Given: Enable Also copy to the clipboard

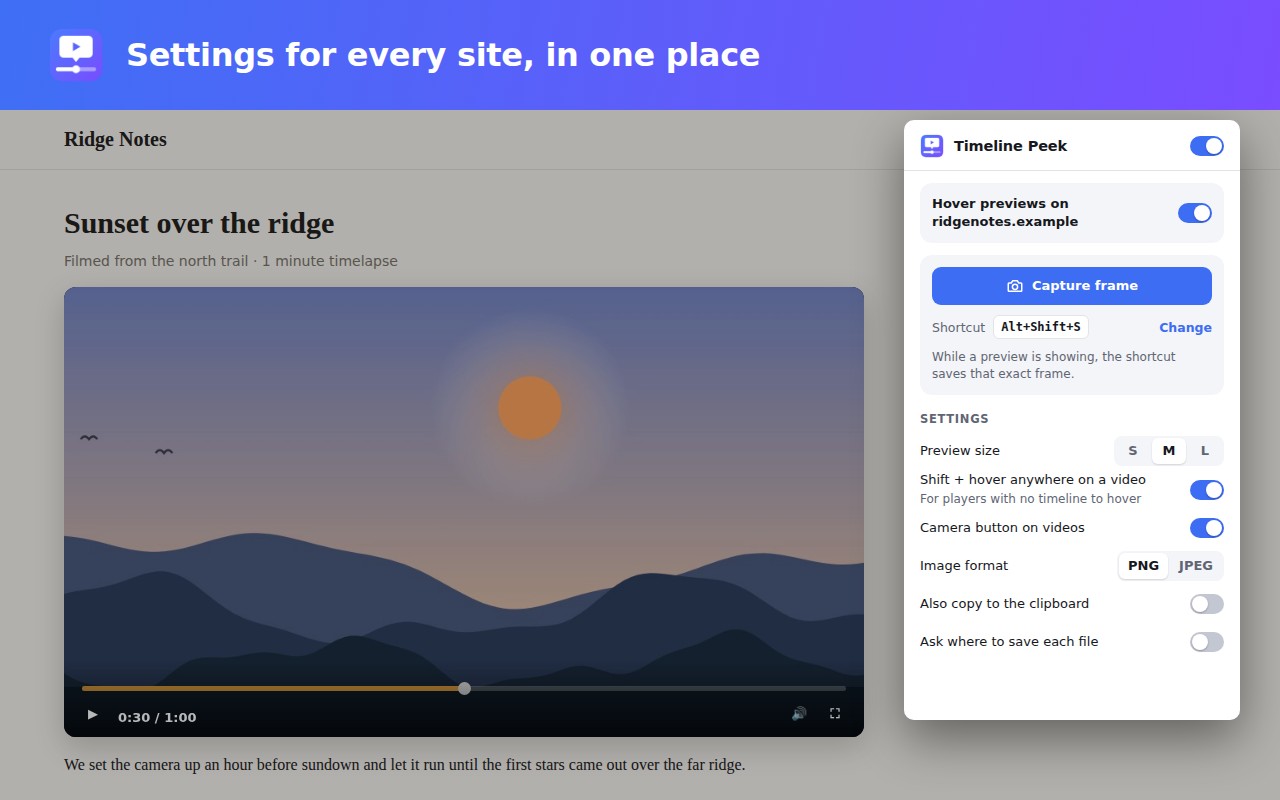Looking at the screenshot, I should (1207, 604).
